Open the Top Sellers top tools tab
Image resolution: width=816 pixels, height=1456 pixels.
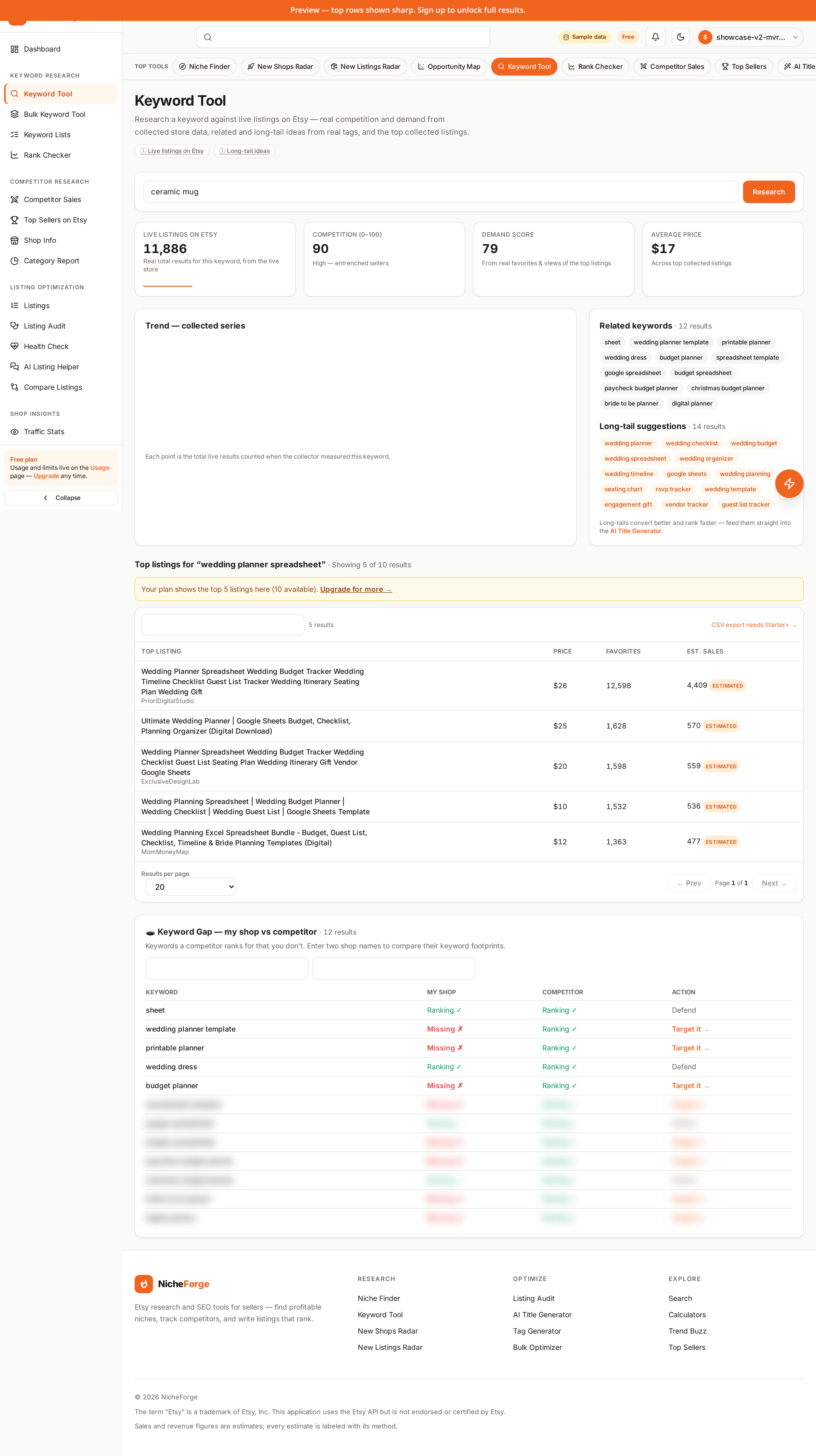pyautogui.click(x=744, y=67)
